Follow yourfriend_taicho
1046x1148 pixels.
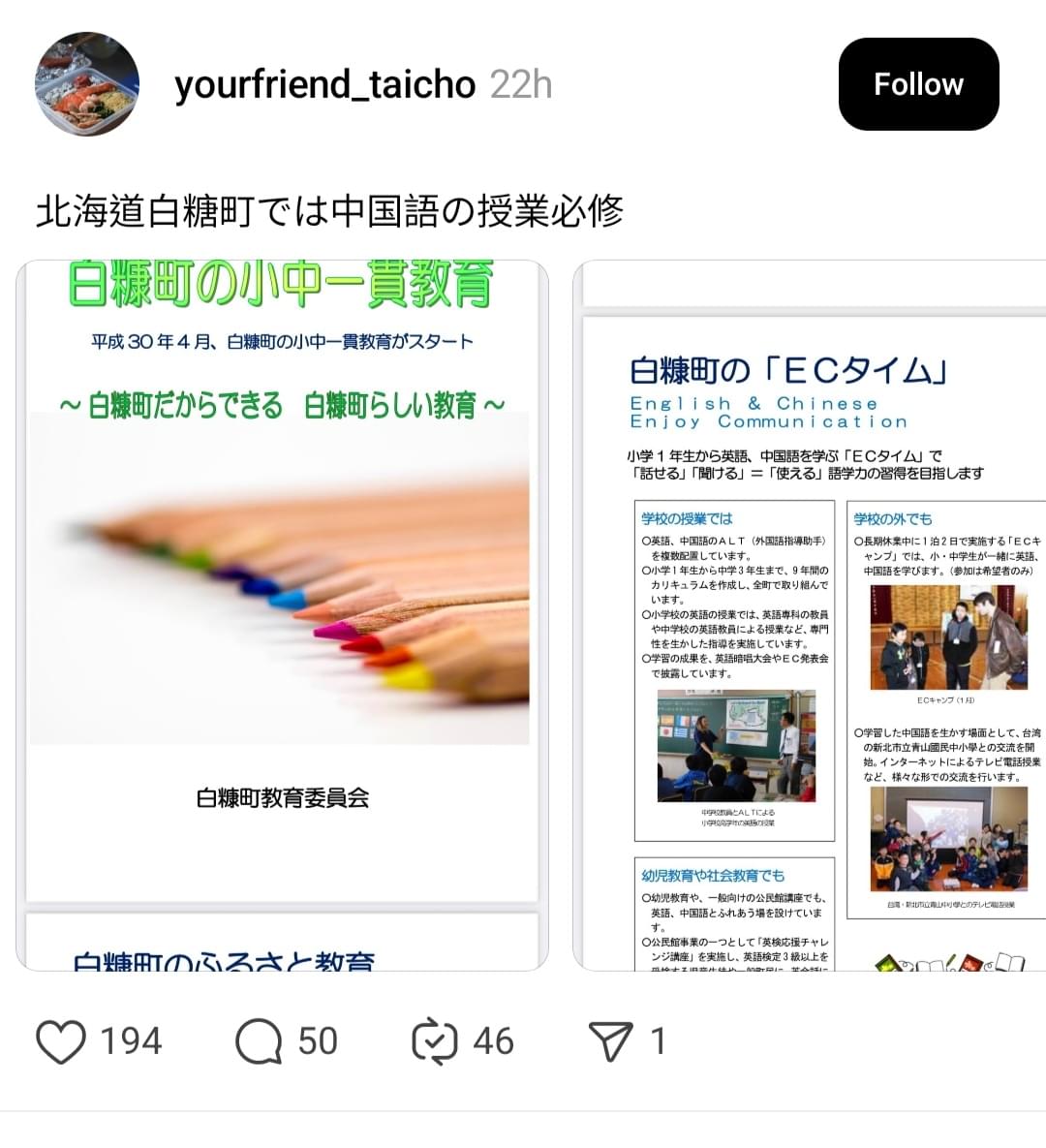click(x=918, y=84)
